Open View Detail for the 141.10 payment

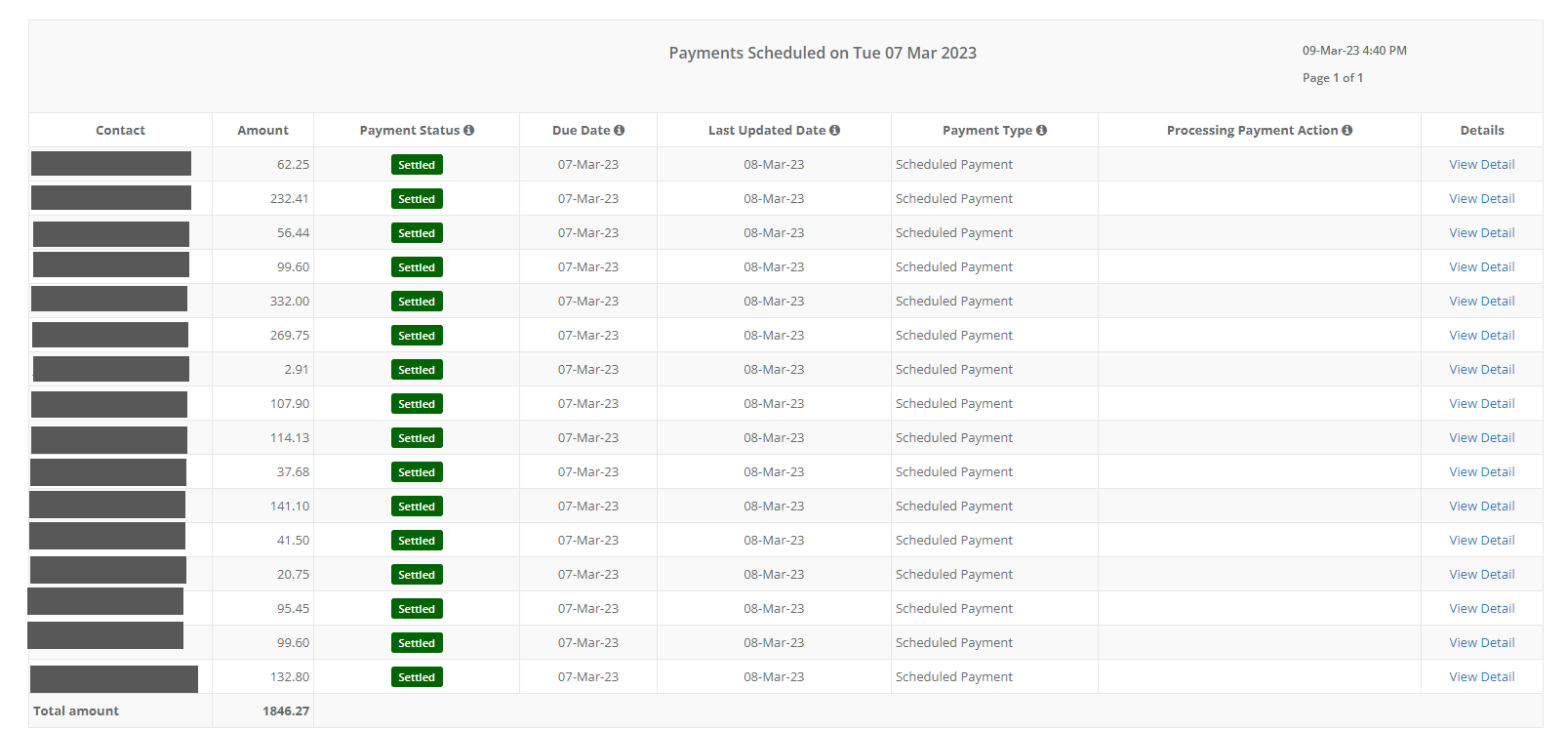tap(1482, 506)
